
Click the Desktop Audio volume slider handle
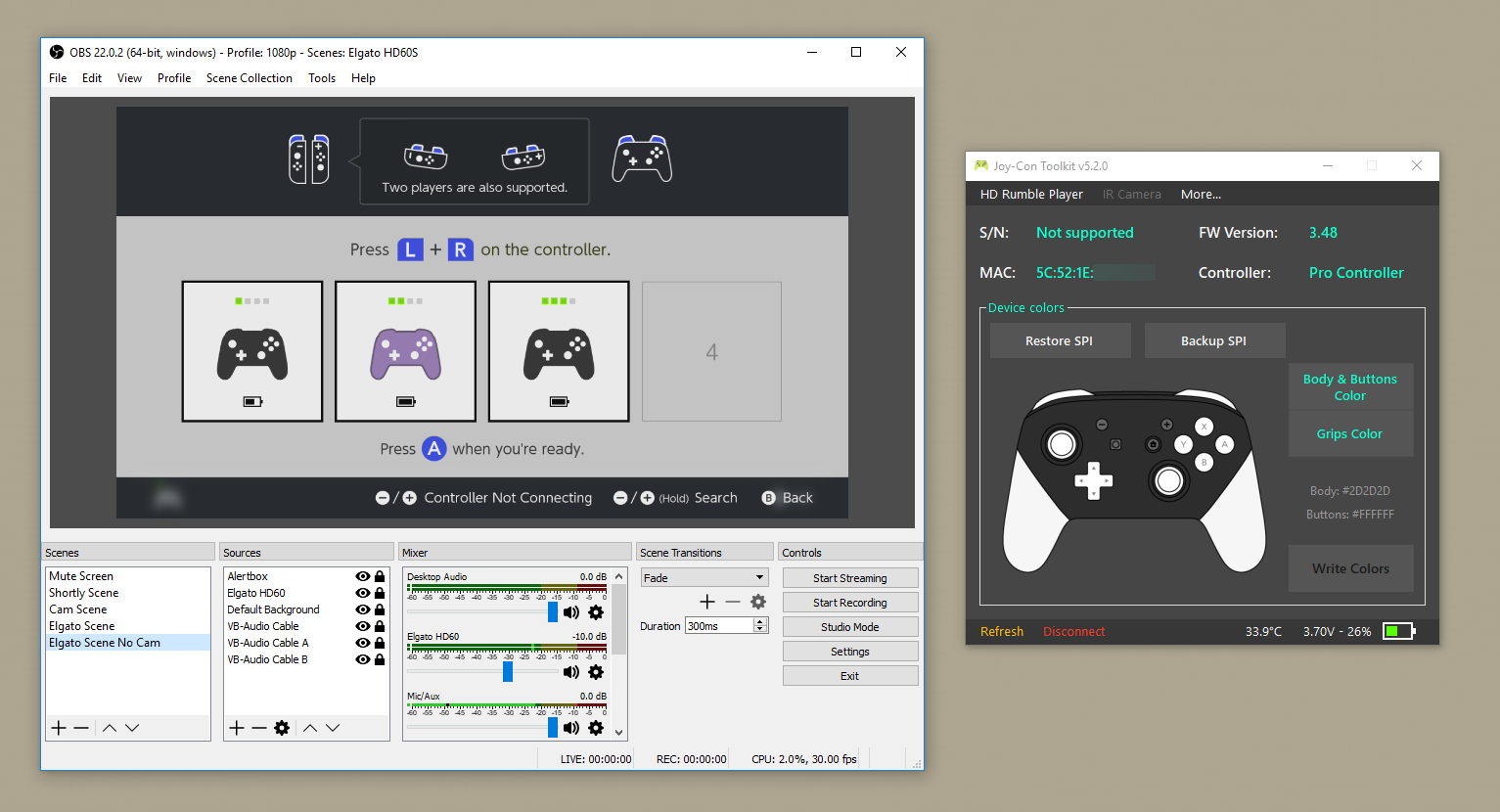coord(553,612)
